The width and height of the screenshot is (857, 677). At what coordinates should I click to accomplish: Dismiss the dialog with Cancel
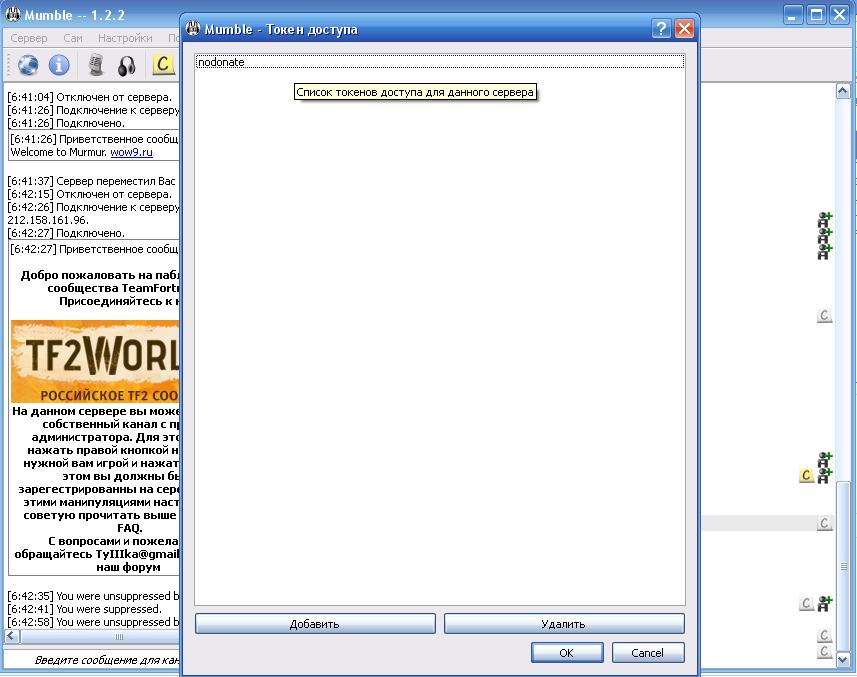(648, 652)
